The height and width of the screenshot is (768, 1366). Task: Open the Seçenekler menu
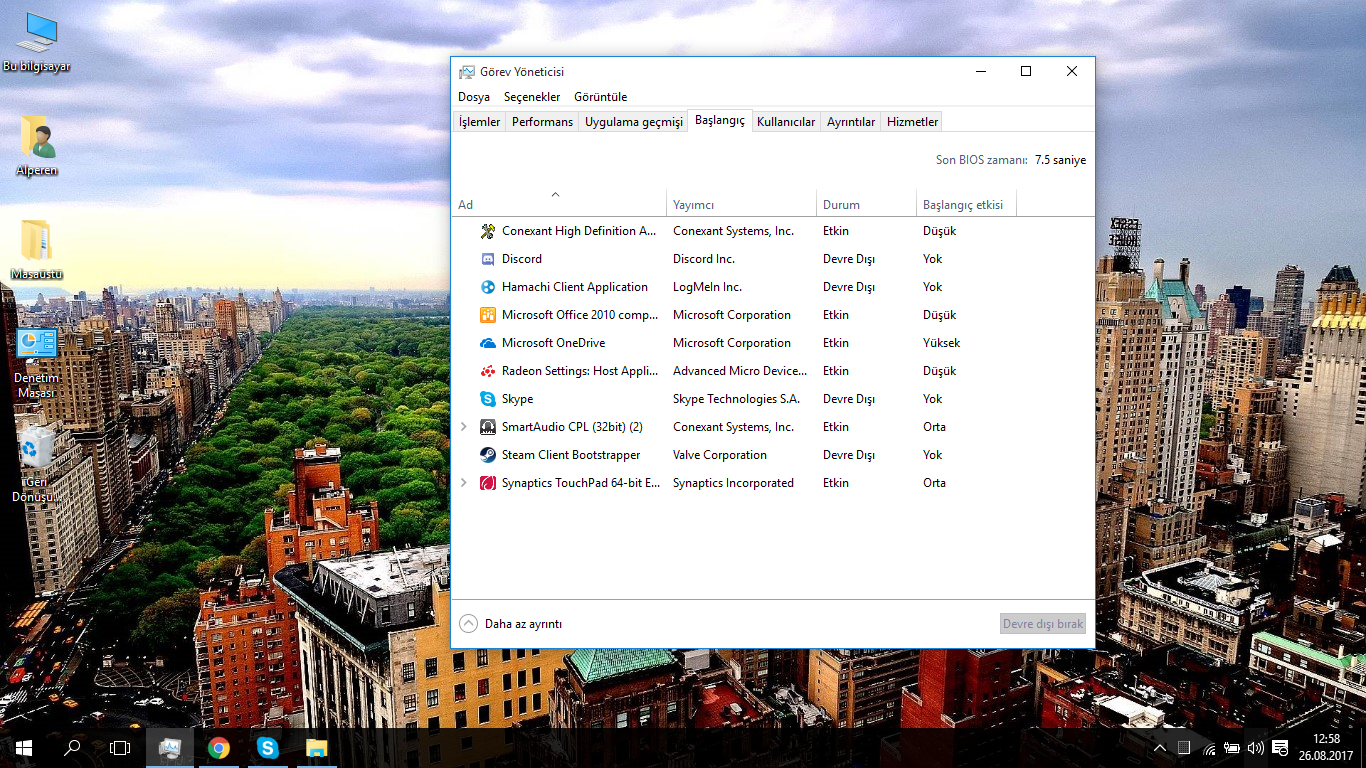tap(532, 97)
